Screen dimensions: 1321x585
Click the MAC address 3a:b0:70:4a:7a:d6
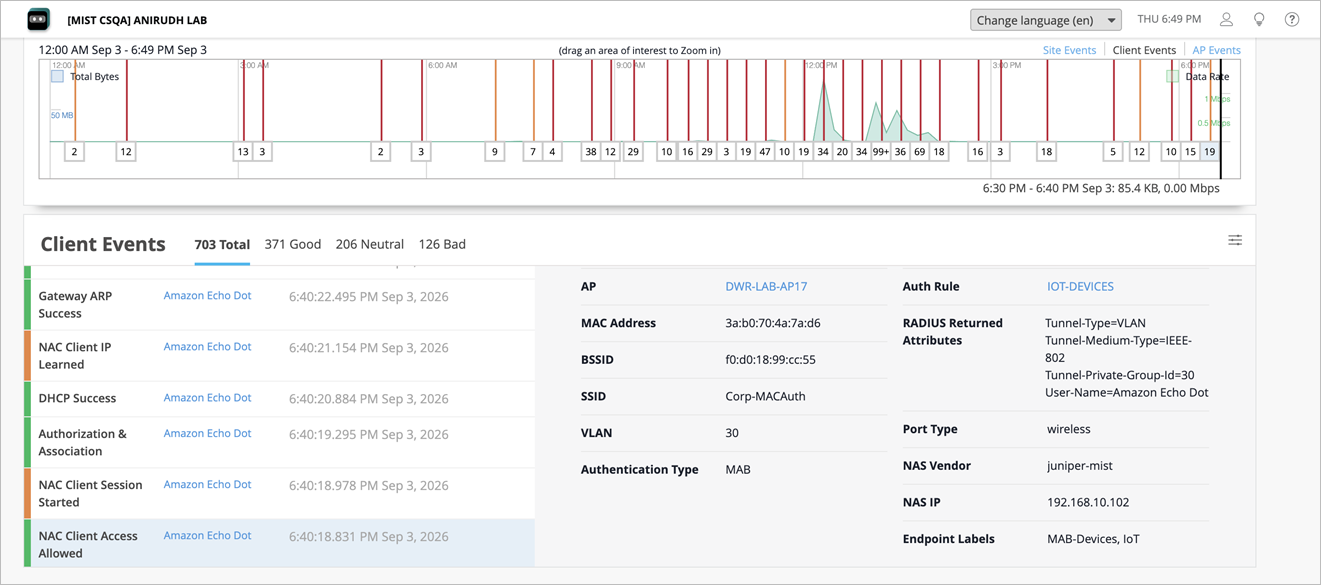pyautogui.click(x=772, y=323)
